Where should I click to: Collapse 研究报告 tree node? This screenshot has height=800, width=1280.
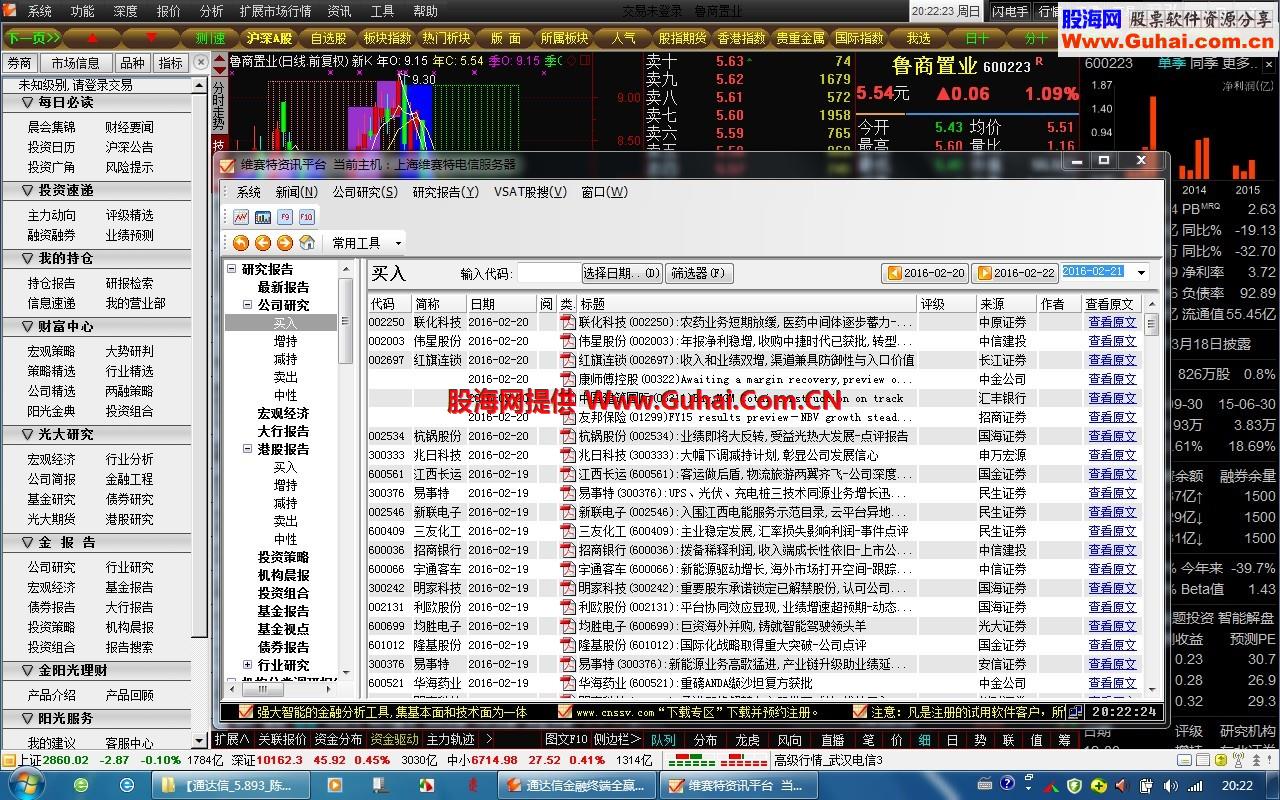[x=231, y=269]
